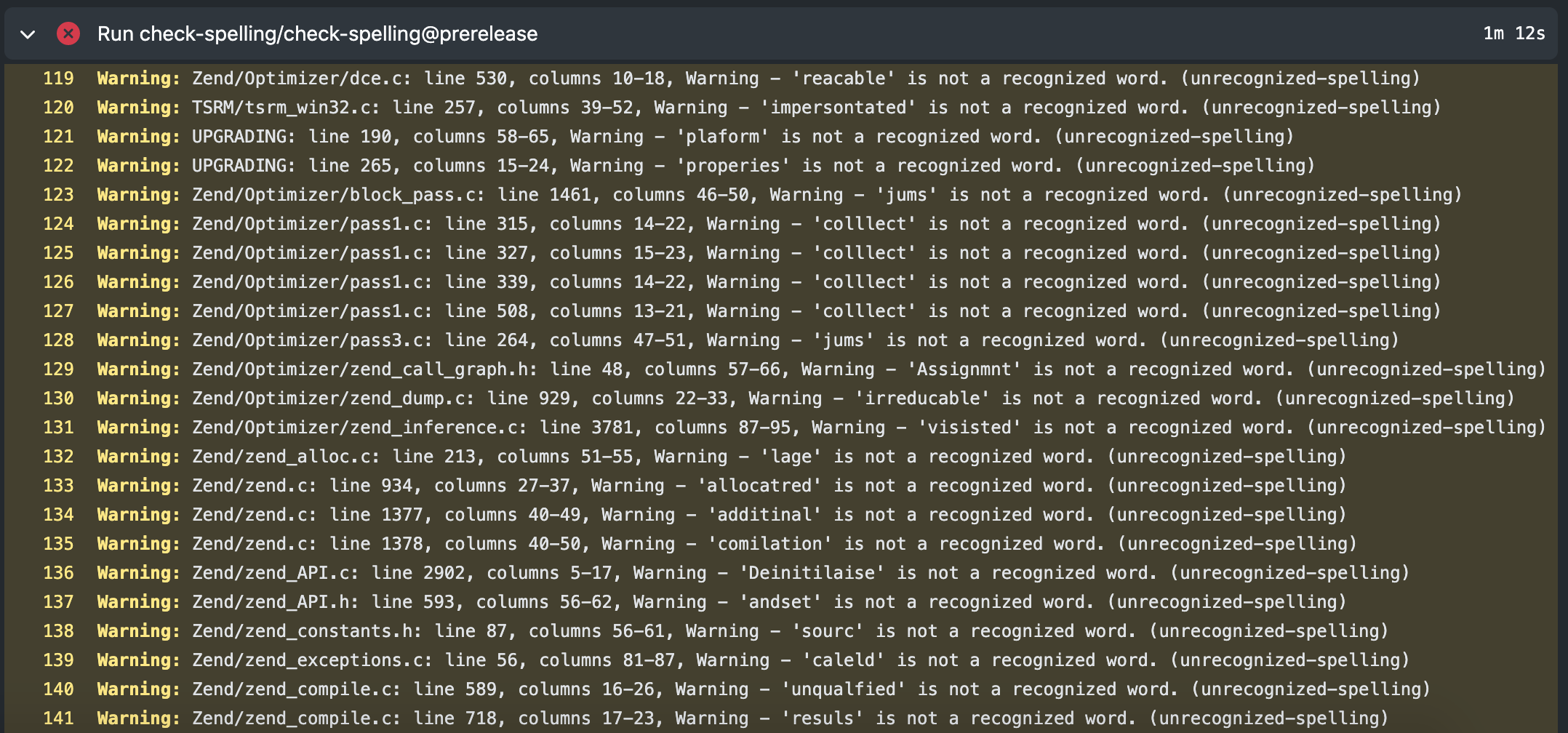This screenshot has height=733, width=1568.
Task: Click line number 123
Action: point(58,194)
